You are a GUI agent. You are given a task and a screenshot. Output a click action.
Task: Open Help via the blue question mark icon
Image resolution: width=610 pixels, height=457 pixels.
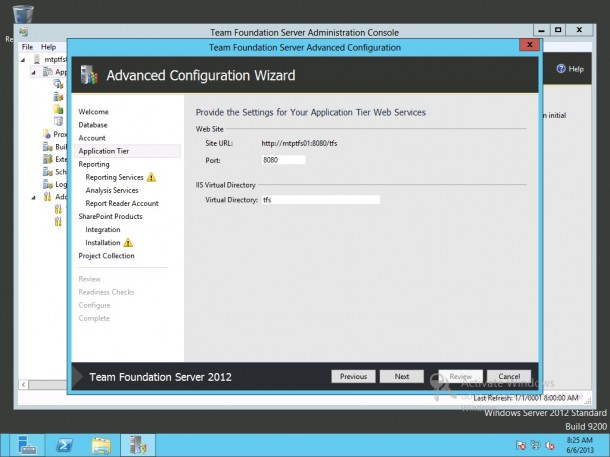[561, 69]
